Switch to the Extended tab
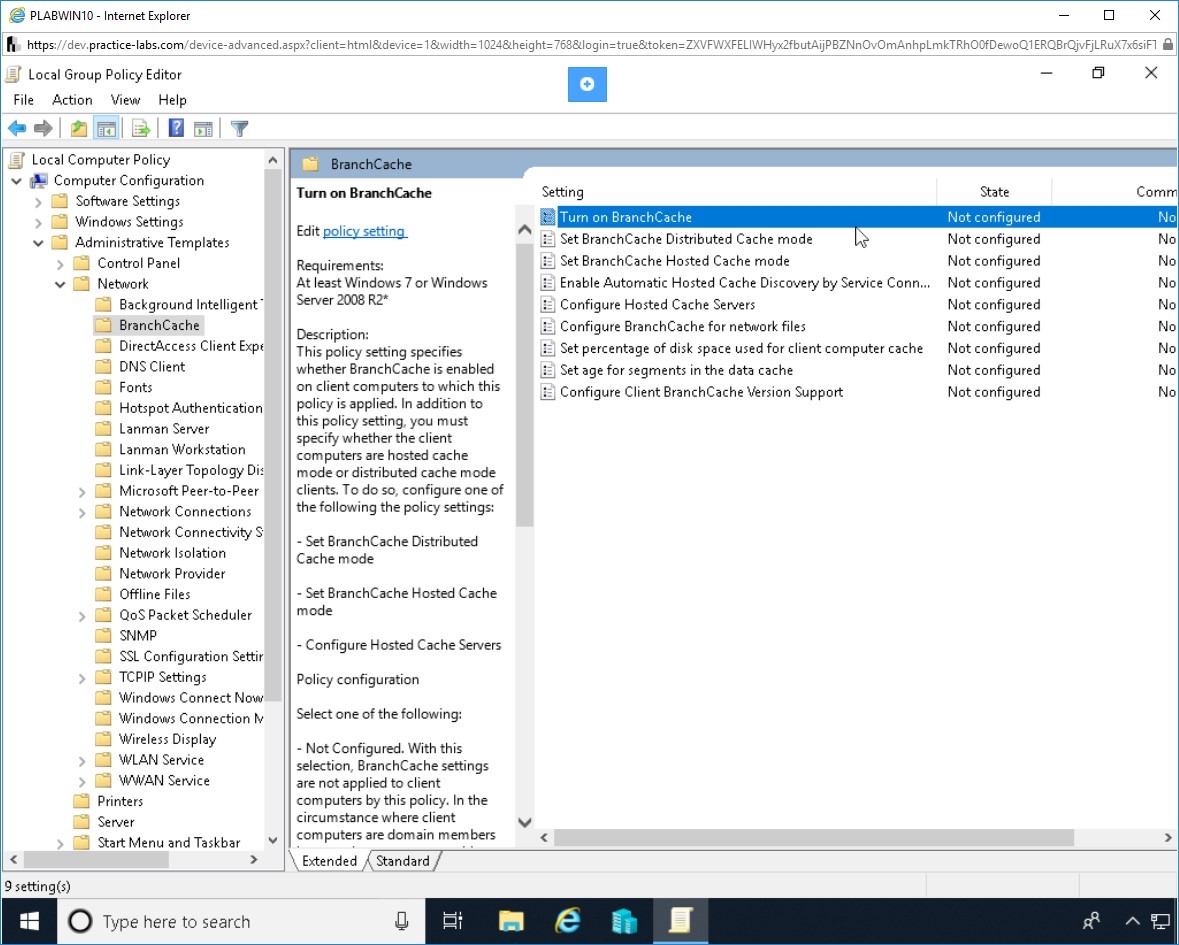Screen dimensions: 1179x945 click(x=329, y=861)
